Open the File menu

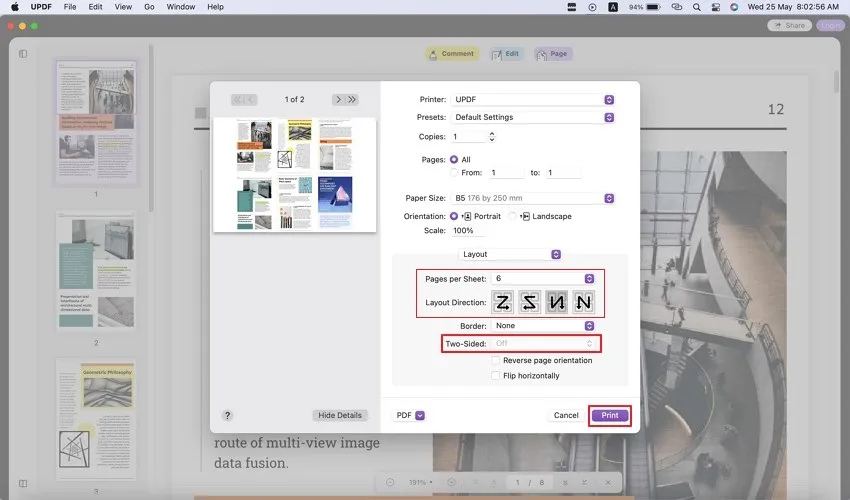pos(70,7)
